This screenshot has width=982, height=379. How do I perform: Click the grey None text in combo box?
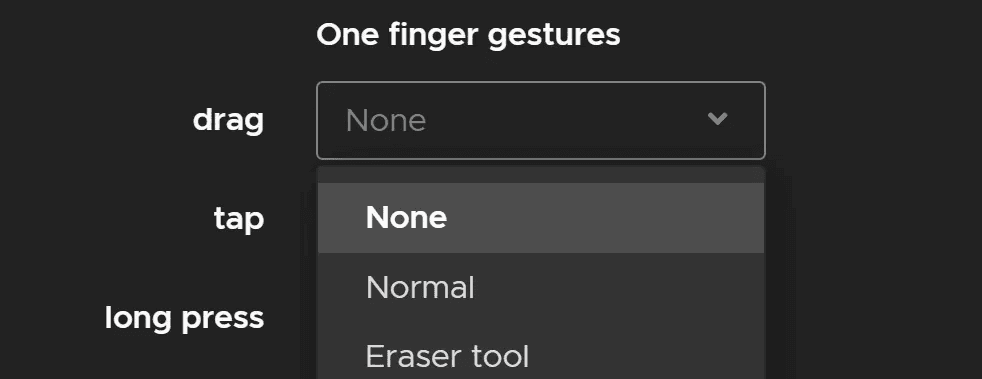point(386,120)
